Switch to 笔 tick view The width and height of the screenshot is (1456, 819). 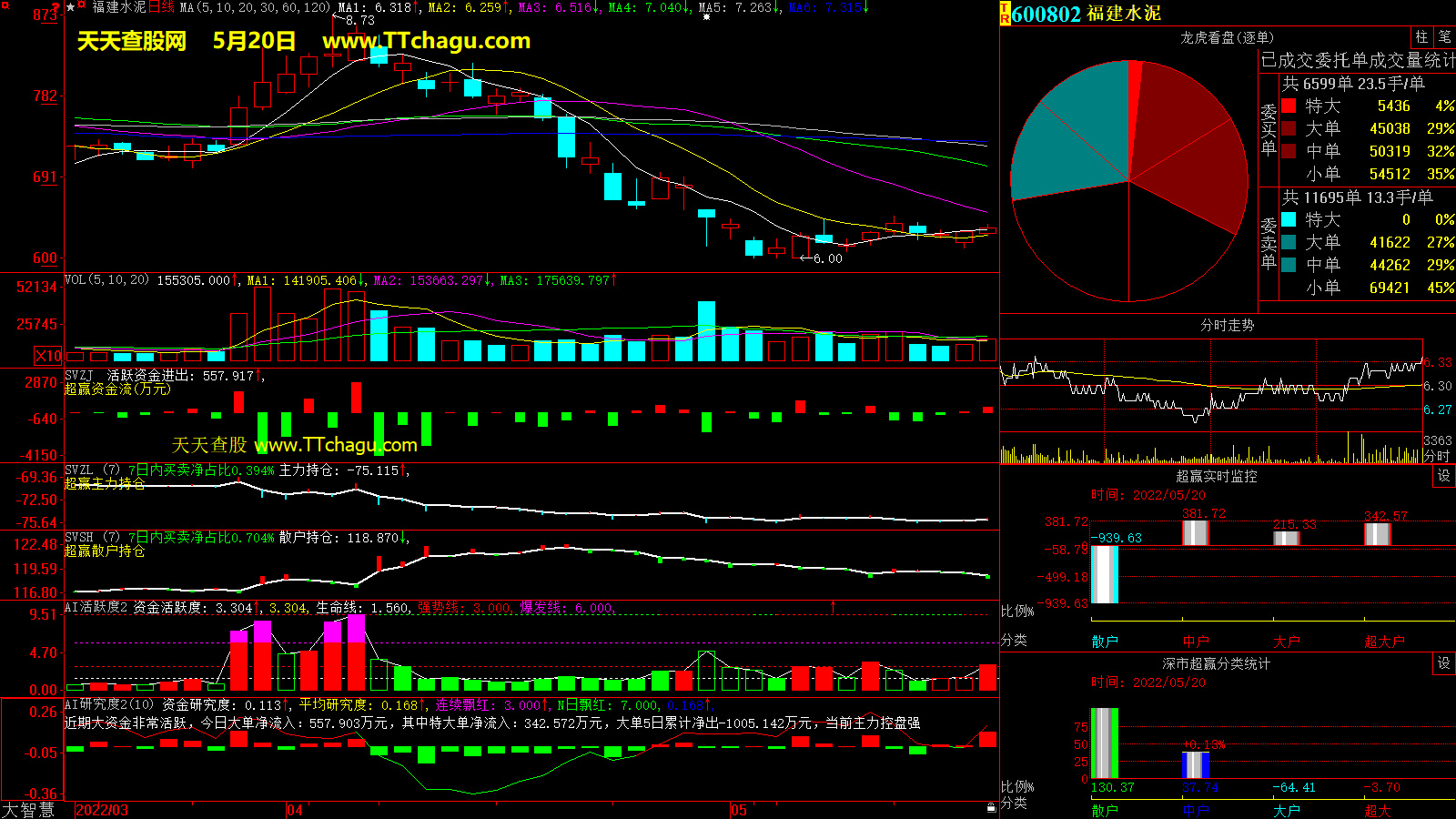coord(1444,37)
